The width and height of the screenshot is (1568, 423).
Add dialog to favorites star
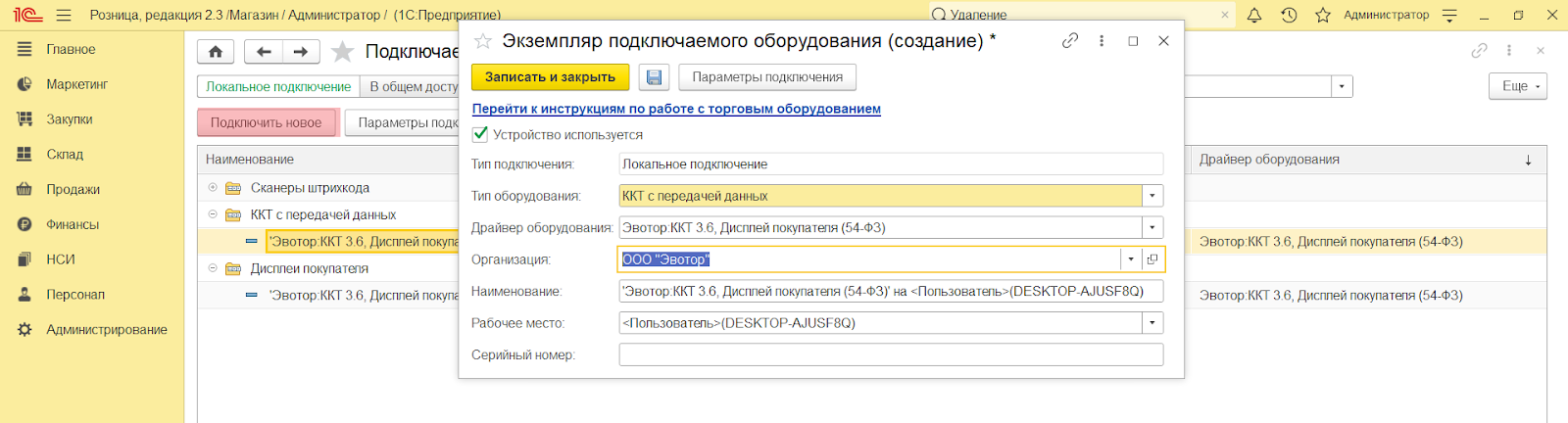tap(482, 41)
